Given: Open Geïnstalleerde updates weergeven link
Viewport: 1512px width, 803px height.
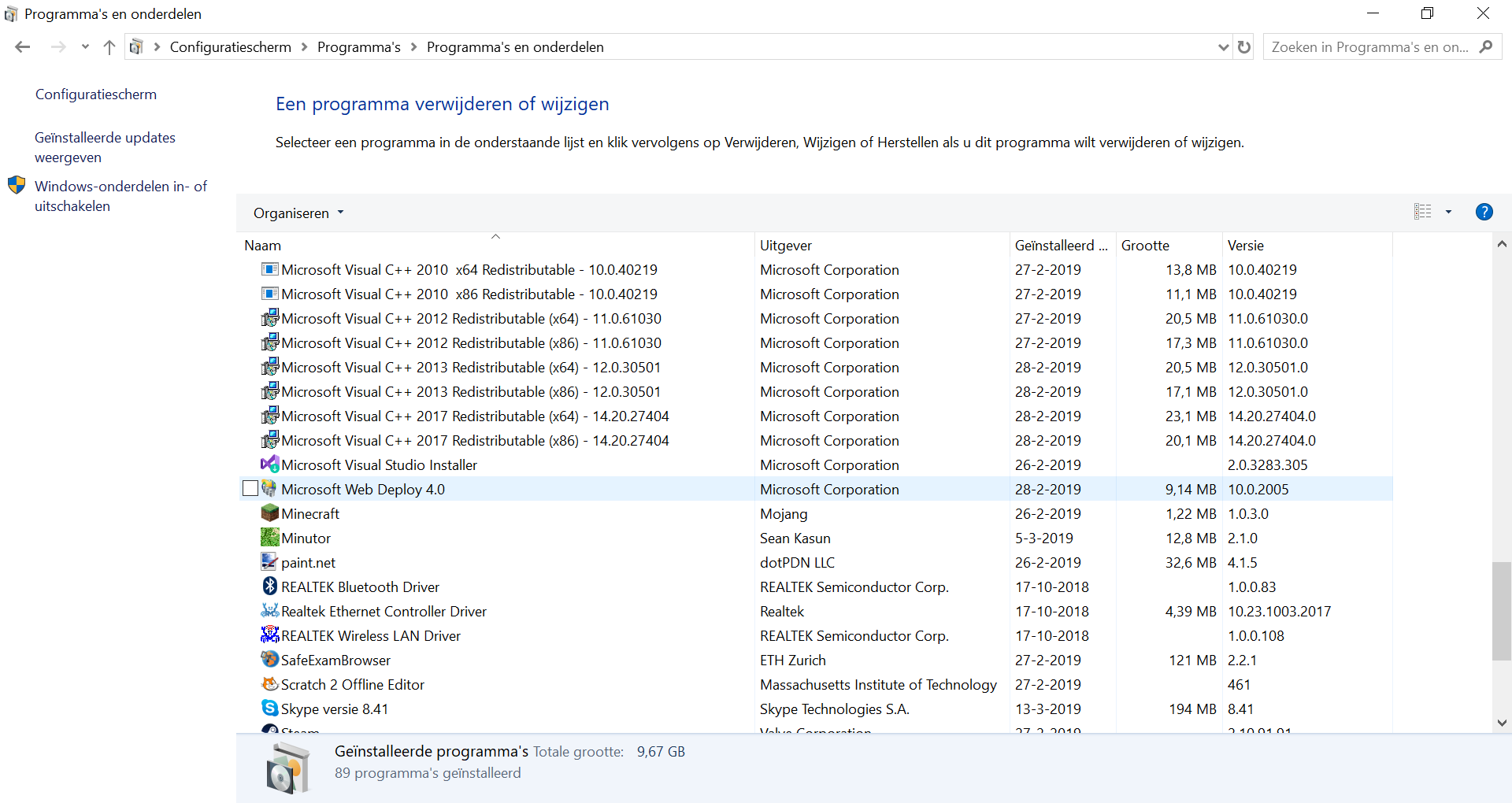Looking at the screenshot, I should pos(105,147).
